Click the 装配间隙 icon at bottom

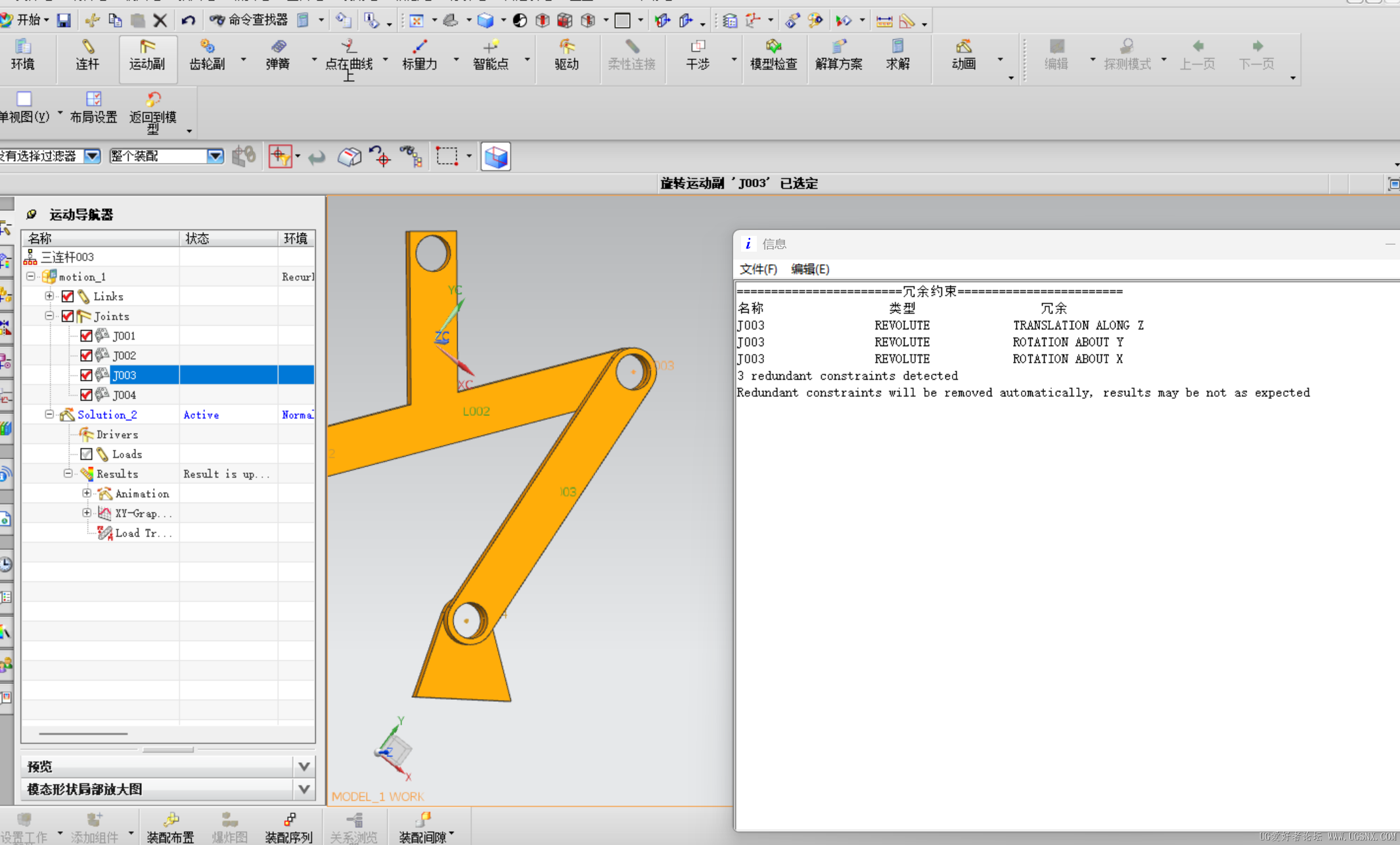tap(422, 827)
